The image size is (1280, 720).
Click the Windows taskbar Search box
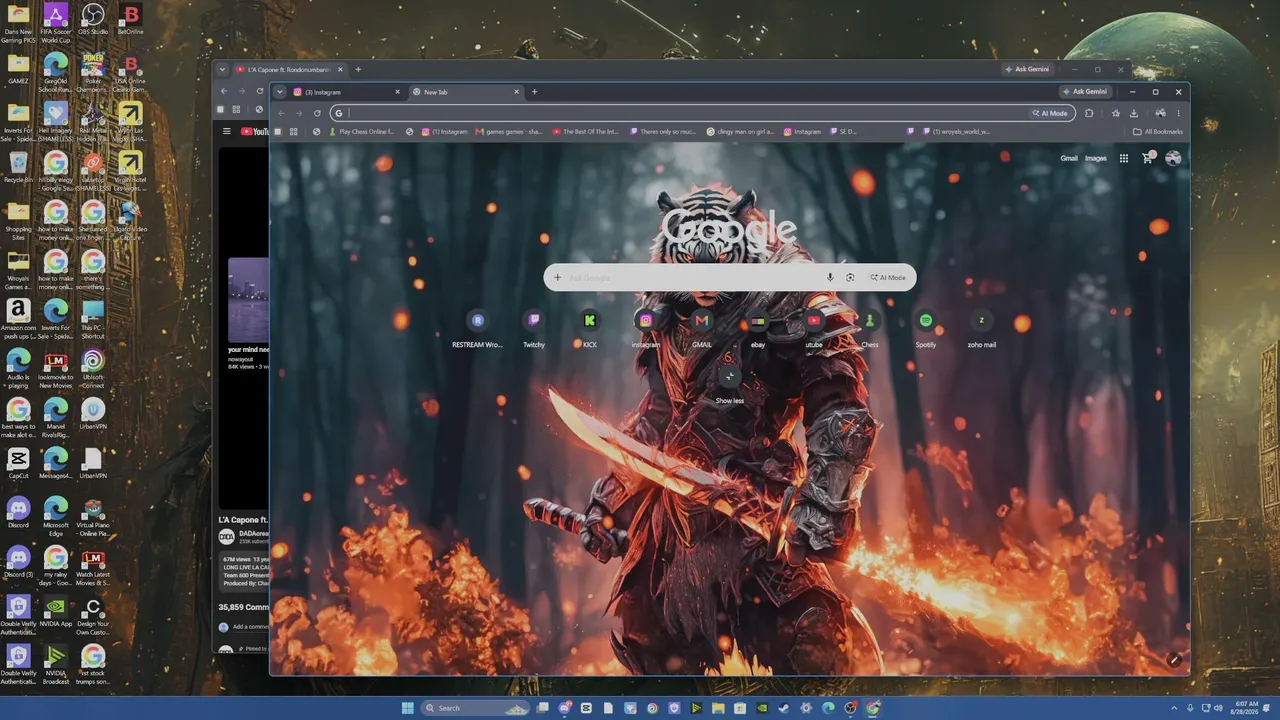coord(476,708)
